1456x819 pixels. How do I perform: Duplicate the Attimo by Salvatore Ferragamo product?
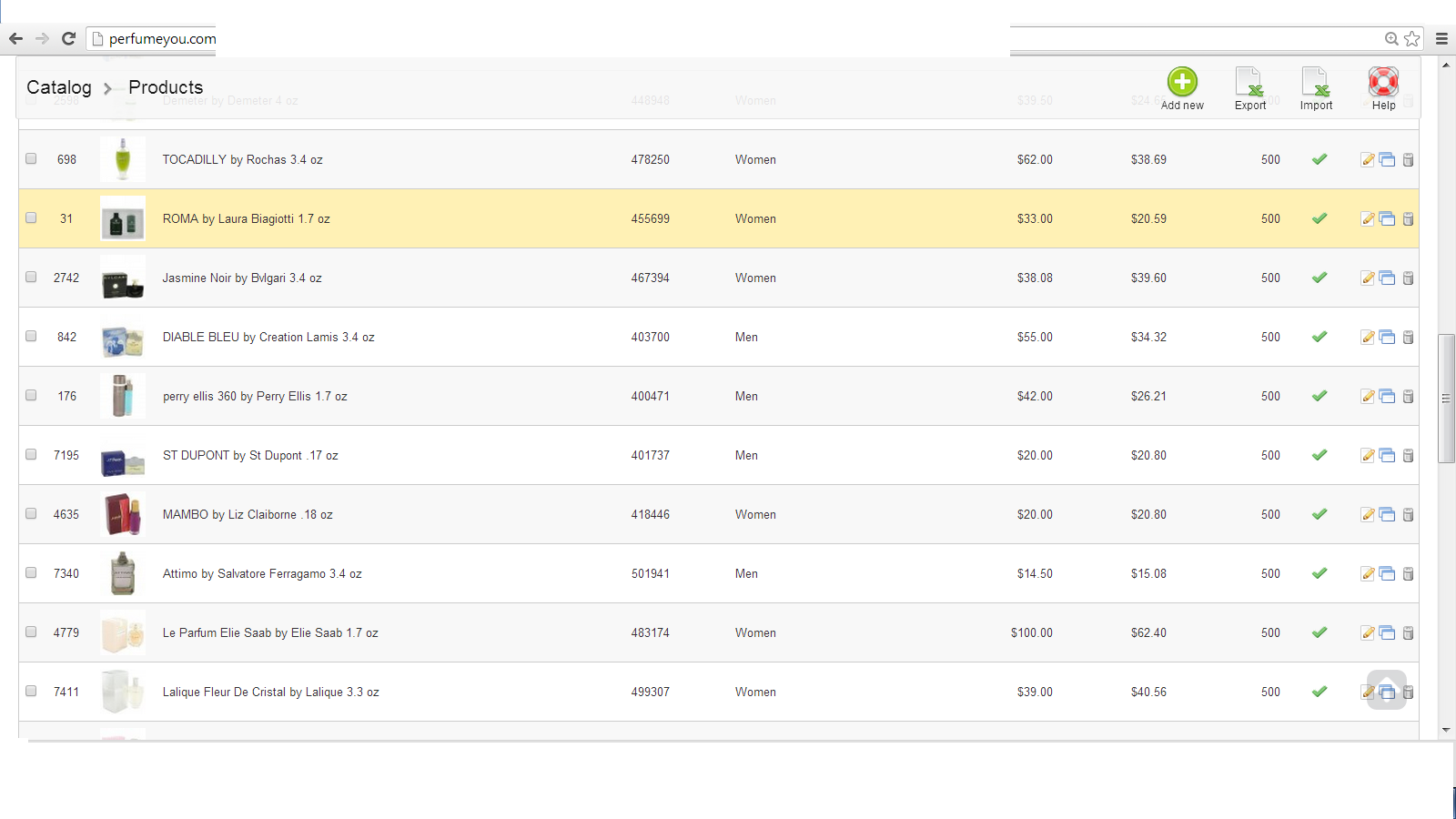pyautogui.click(x=1387, y=573)
